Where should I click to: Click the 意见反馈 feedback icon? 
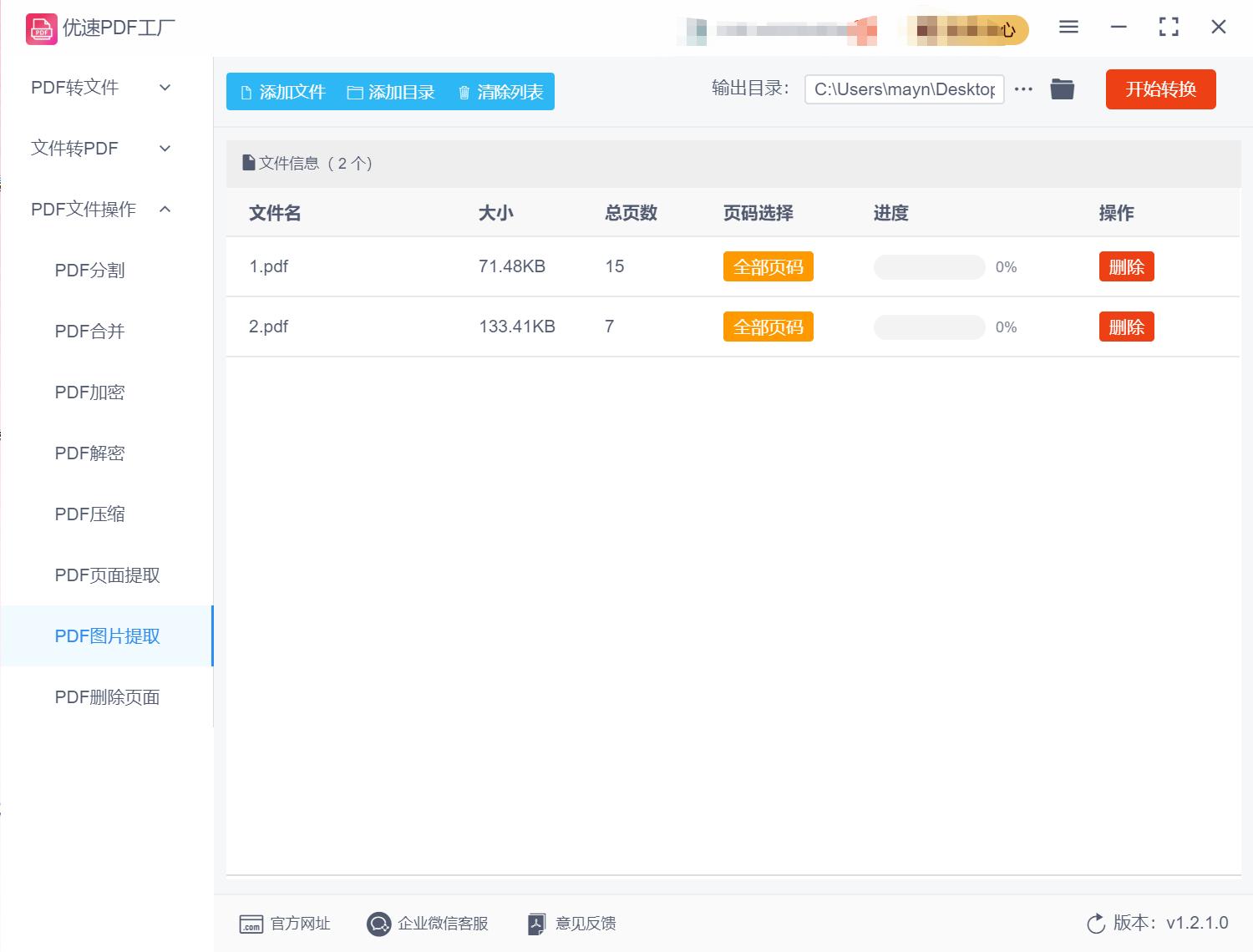[x=536, y=924]
